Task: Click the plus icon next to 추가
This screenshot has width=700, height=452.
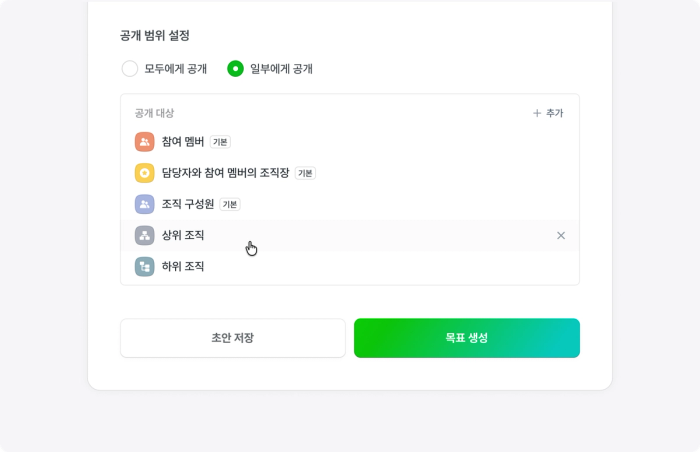Action: [x=537, y=113]
